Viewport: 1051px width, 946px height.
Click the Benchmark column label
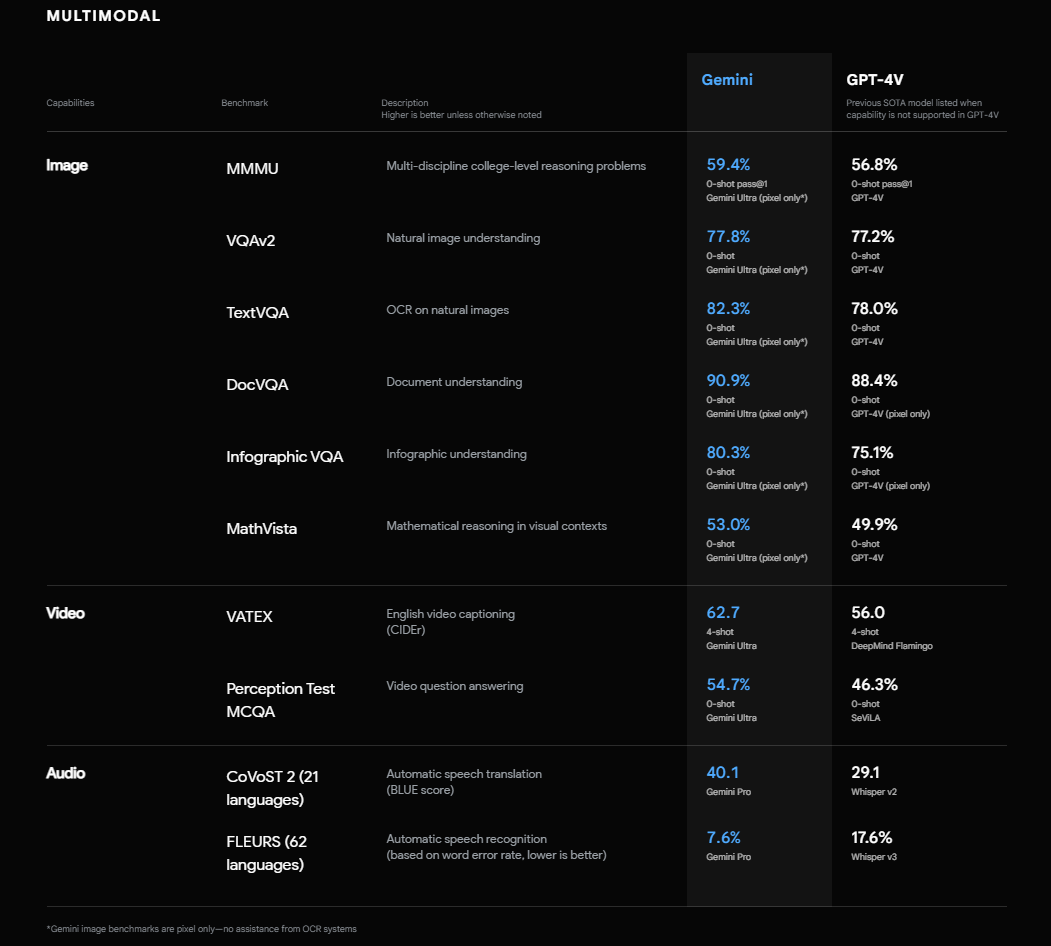[x=245, y=103]
